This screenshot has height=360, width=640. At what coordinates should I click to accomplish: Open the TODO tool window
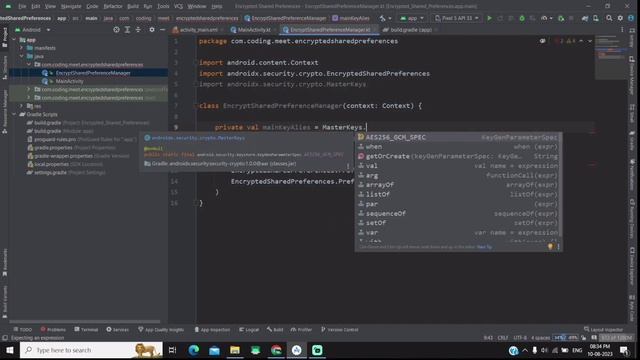click(22, 329)
